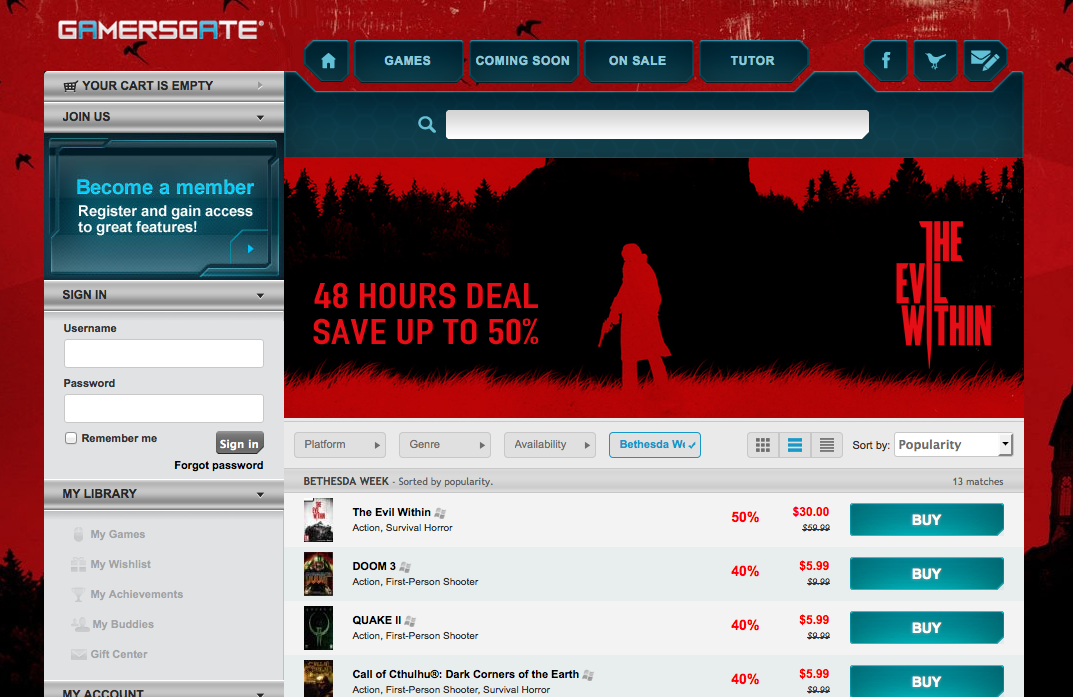This screenshot has width=1073, height=697.
Task: Open the Coming Soon menu tab
Action: 523,61
